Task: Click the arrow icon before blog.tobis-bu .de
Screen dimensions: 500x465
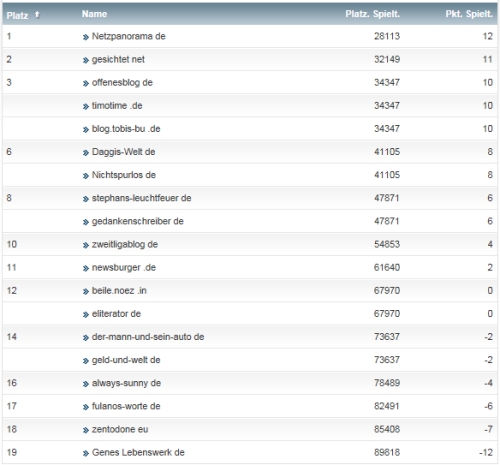Action: [86, 130]
